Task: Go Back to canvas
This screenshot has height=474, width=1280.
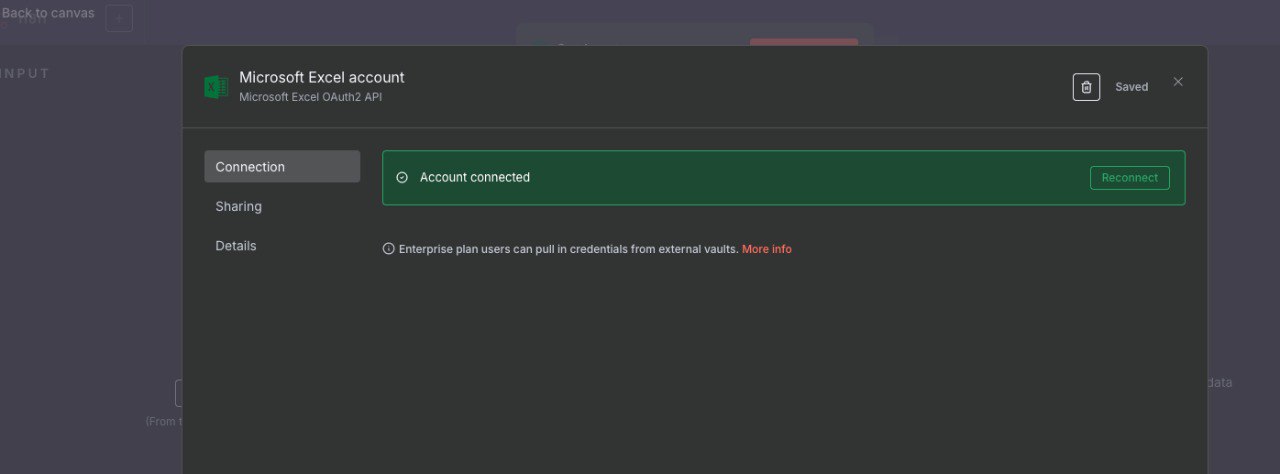Action: coord(48,13)
